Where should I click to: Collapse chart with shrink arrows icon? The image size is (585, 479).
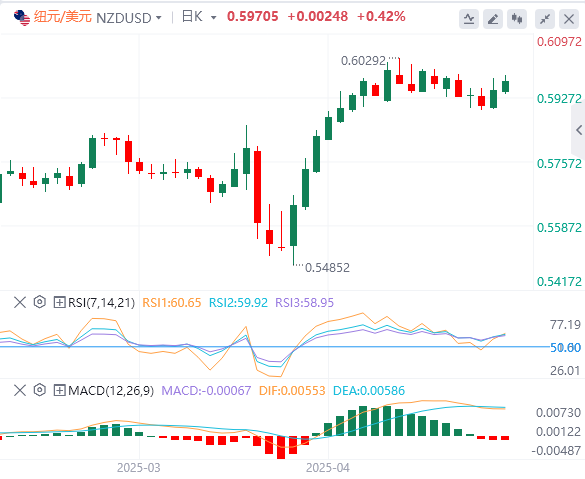[545, 19]
